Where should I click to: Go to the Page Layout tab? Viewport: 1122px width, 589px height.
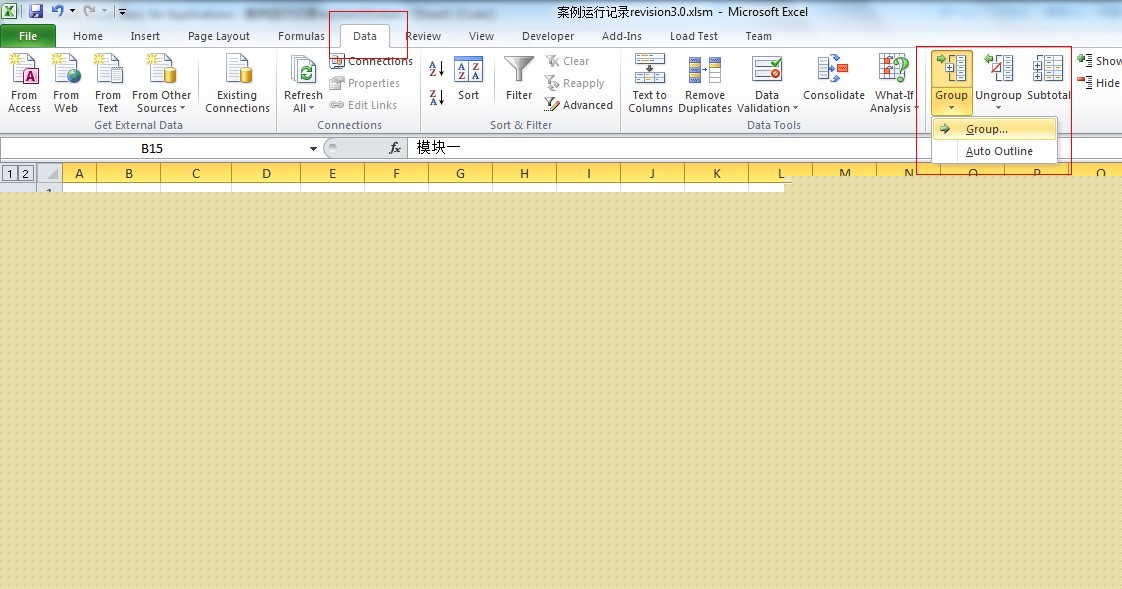point(219,36)
